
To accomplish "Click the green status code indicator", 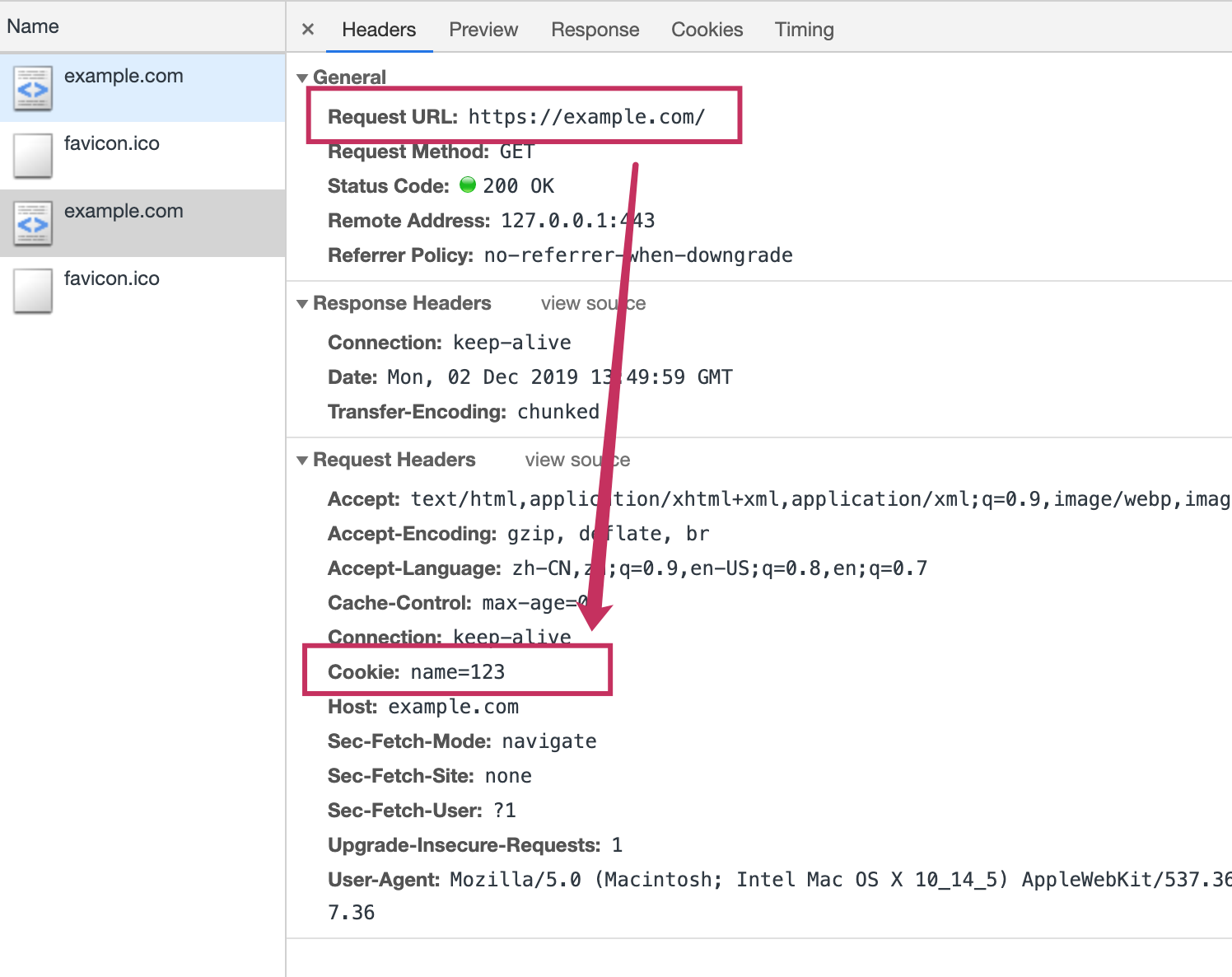I will pos(468,185).
